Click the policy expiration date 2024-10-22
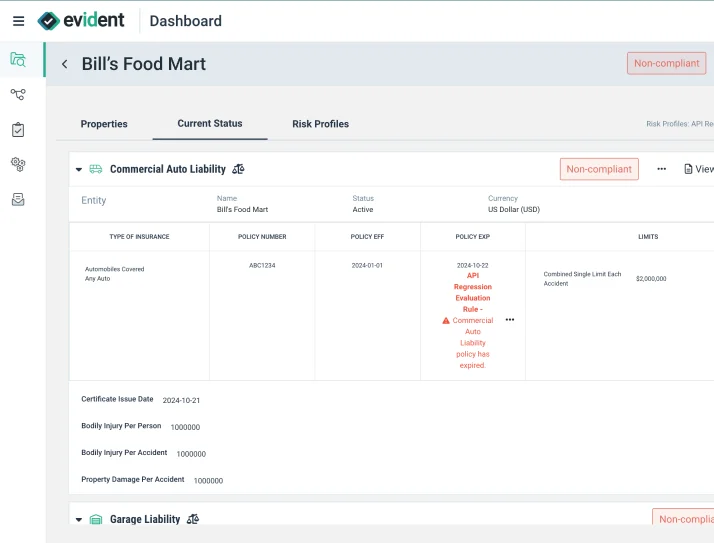The height and width of the screenshot is (543, 714). click(x=473, y=265)
